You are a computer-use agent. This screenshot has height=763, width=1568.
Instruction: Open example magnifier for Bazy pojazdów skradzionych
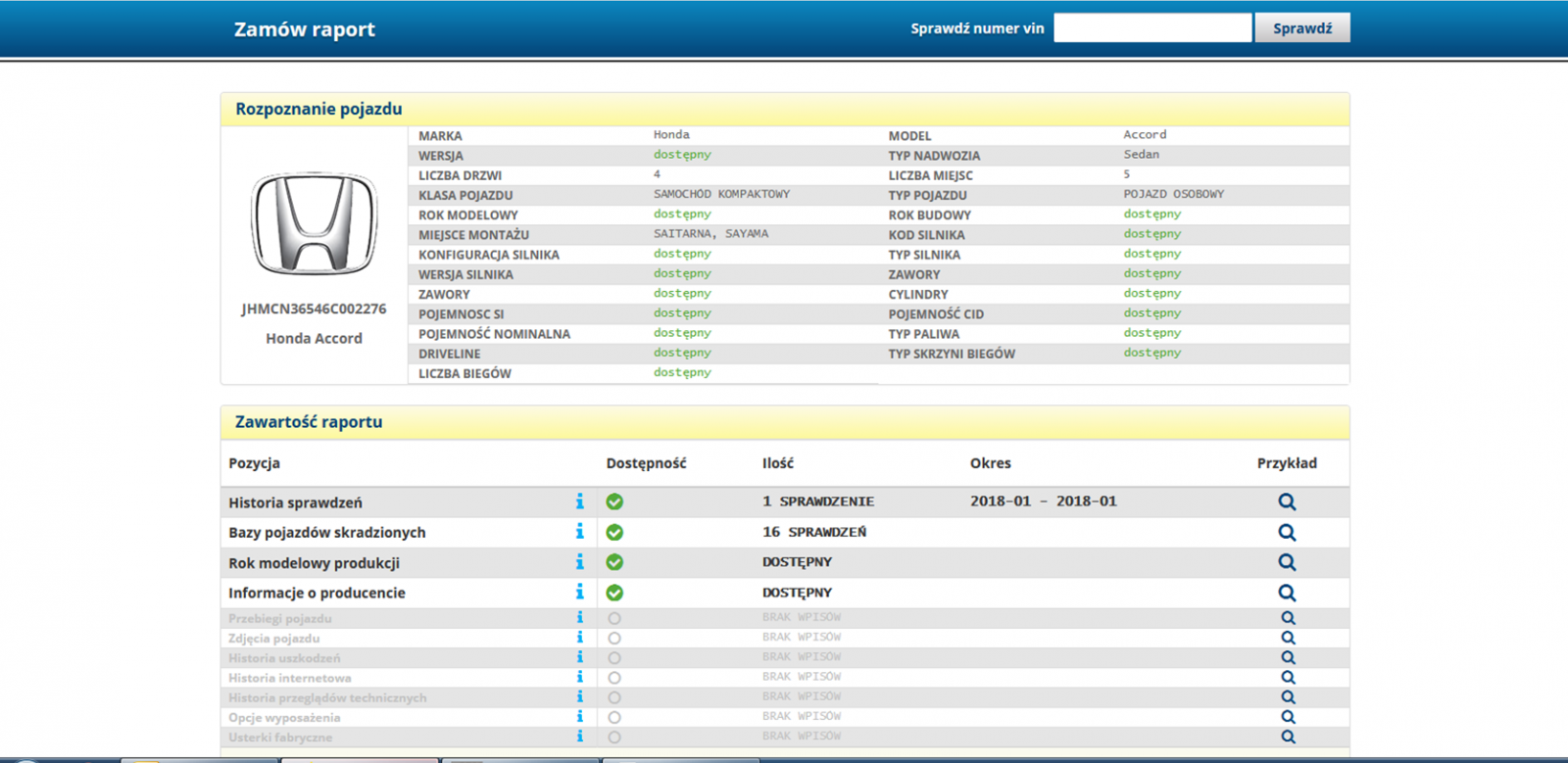[x=1287, y=532]
